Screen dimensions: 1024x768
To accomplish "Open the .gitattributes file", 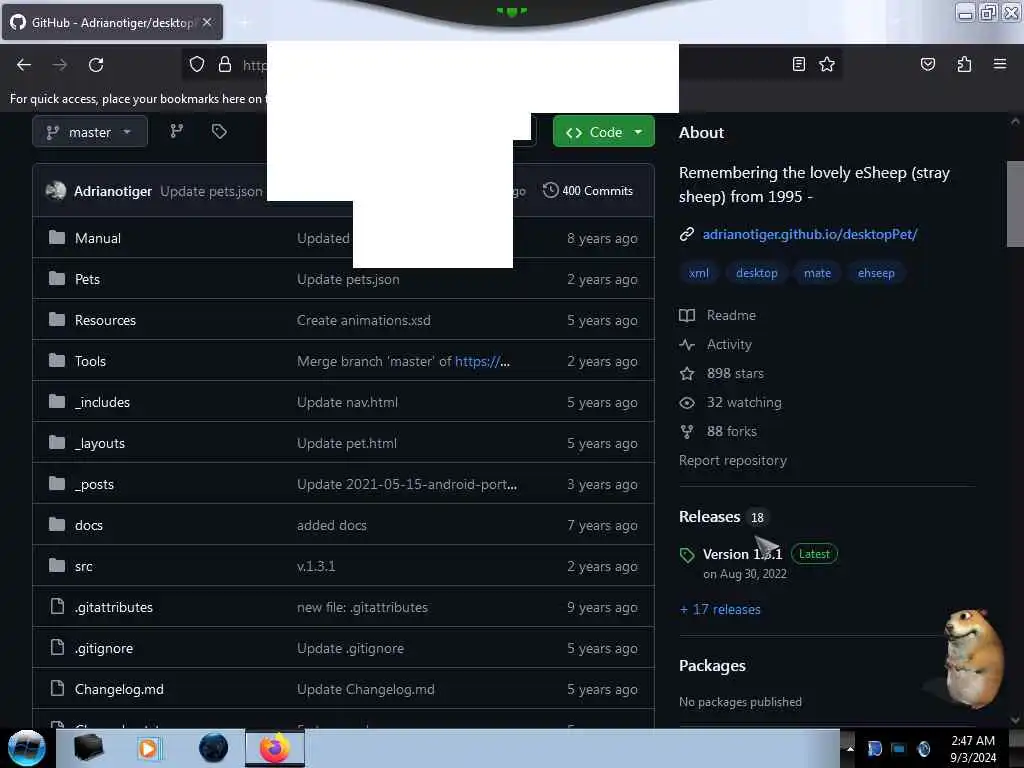I will coord(114,607).
